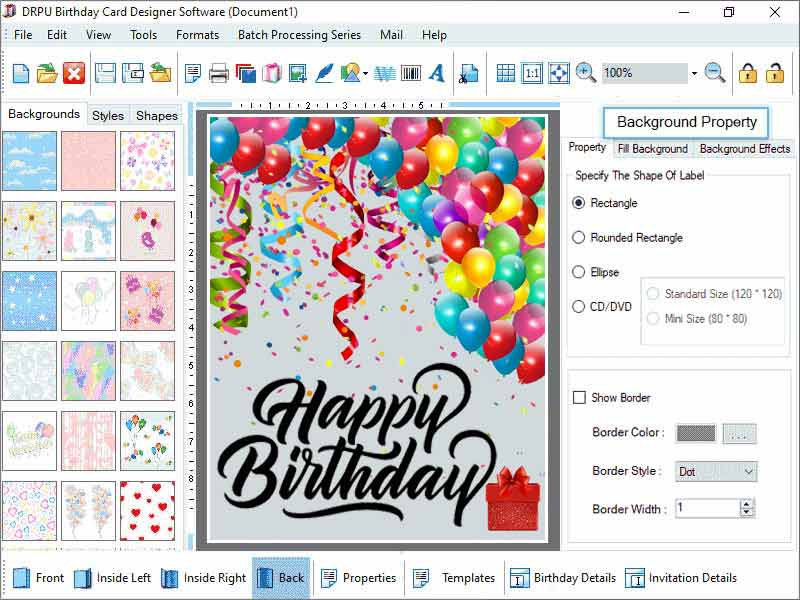800x600 pixels.
Task: Switch to the Shapes tab
Action: [156, 115]
